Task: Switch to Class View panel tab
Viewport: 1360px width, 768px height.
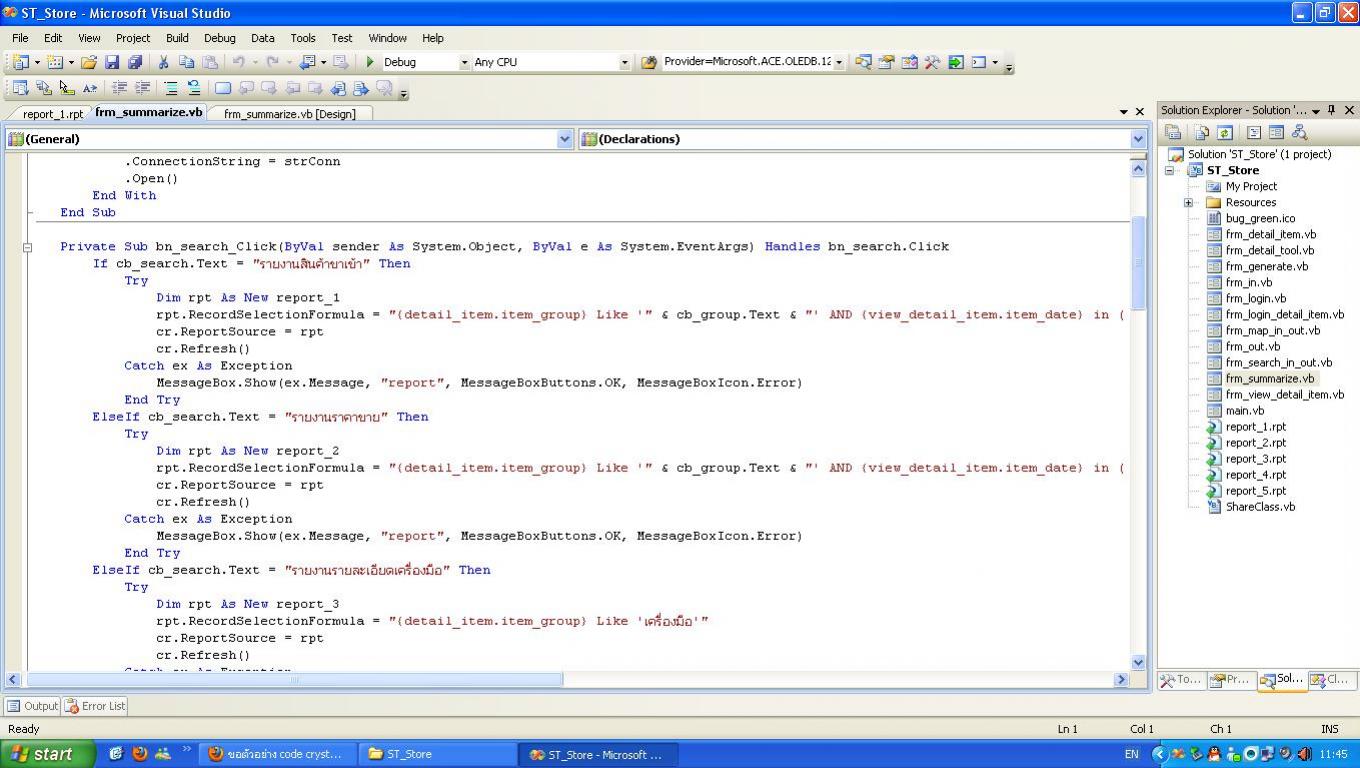Action: tap(1331, 680)
